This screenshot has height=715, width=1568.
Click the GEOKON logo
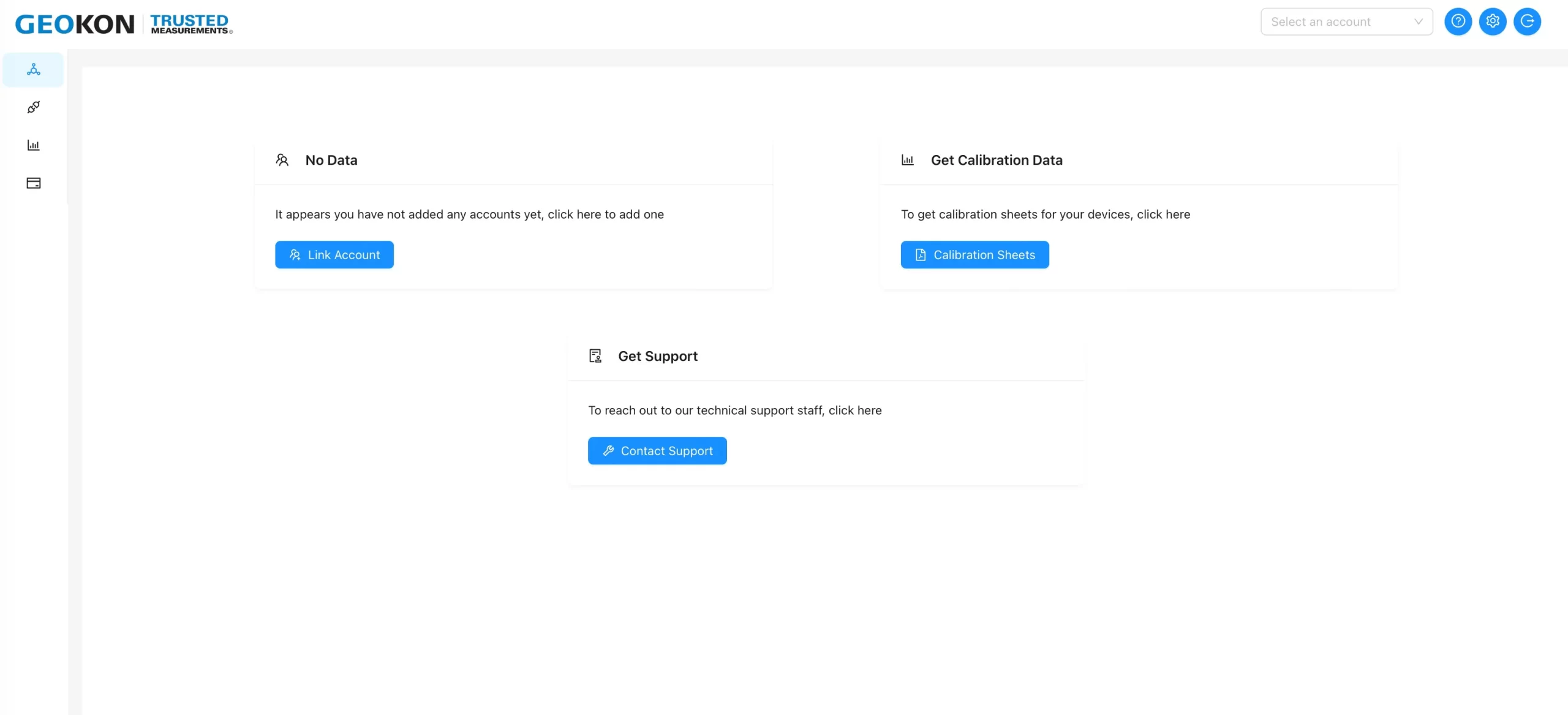pyautogui.click(x=75, y=25)
